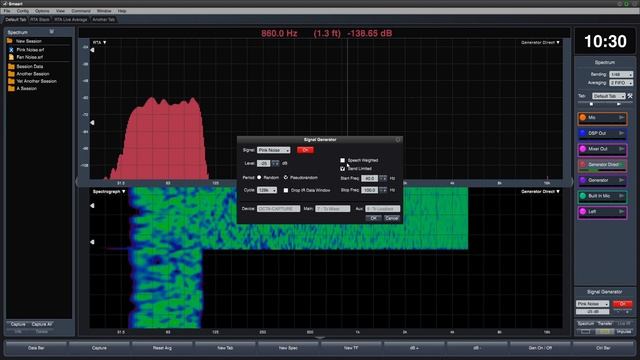Open the Aux output channel dropdown

382,209
